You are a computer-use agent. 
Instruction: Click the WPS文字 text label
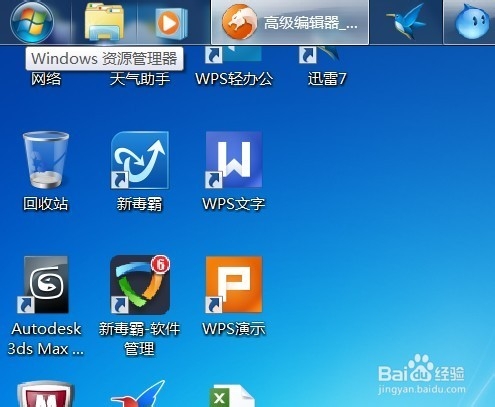click(x=234, y=204)
